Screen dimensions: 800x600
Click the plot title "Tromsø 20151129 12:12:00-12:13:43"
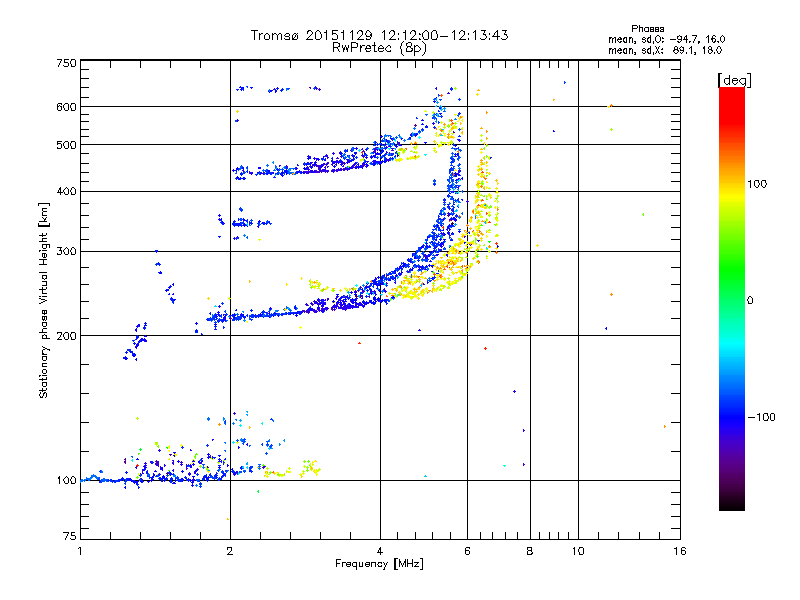click(x=379, y=35)
